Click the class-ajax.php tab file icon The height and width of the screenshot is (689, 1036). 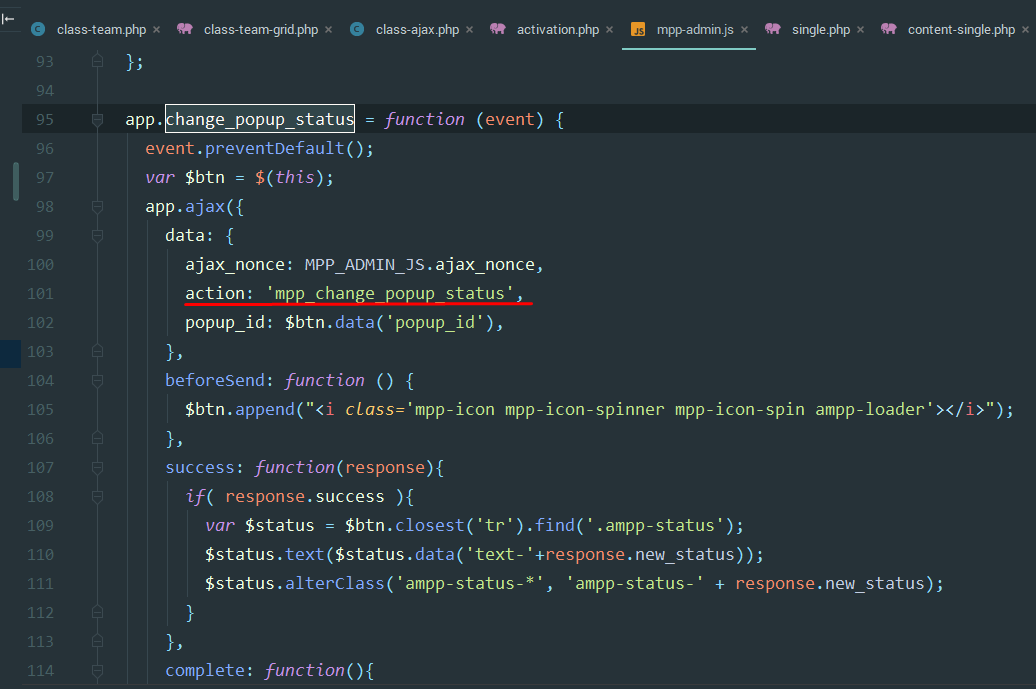click(x=357, y=29)
